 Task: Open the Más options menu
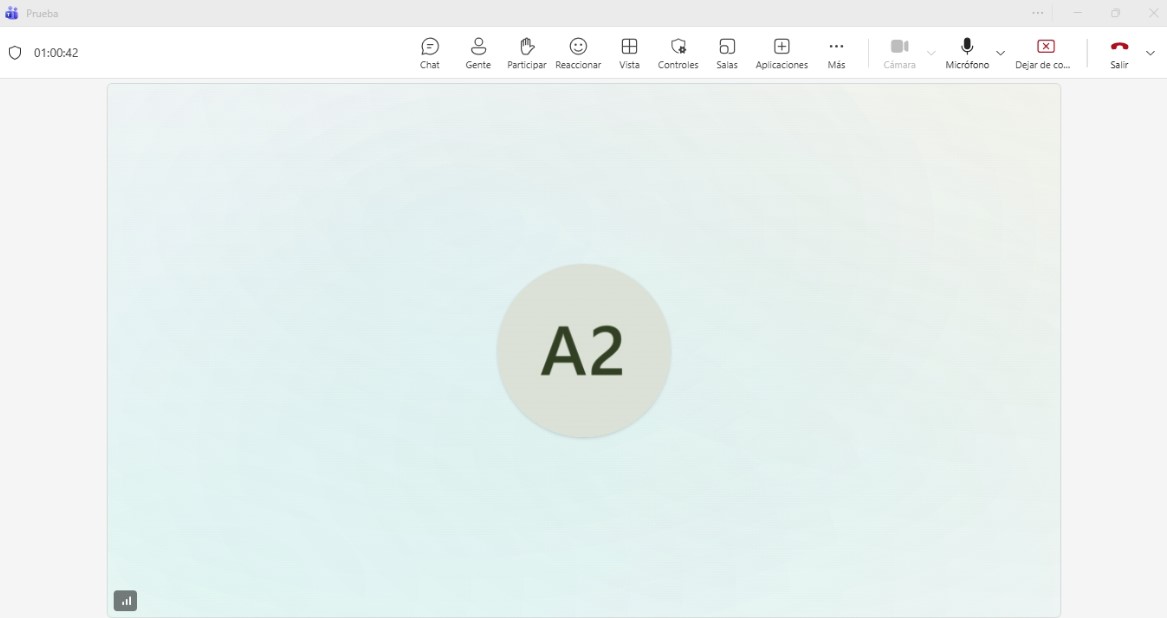click(836, 54)
